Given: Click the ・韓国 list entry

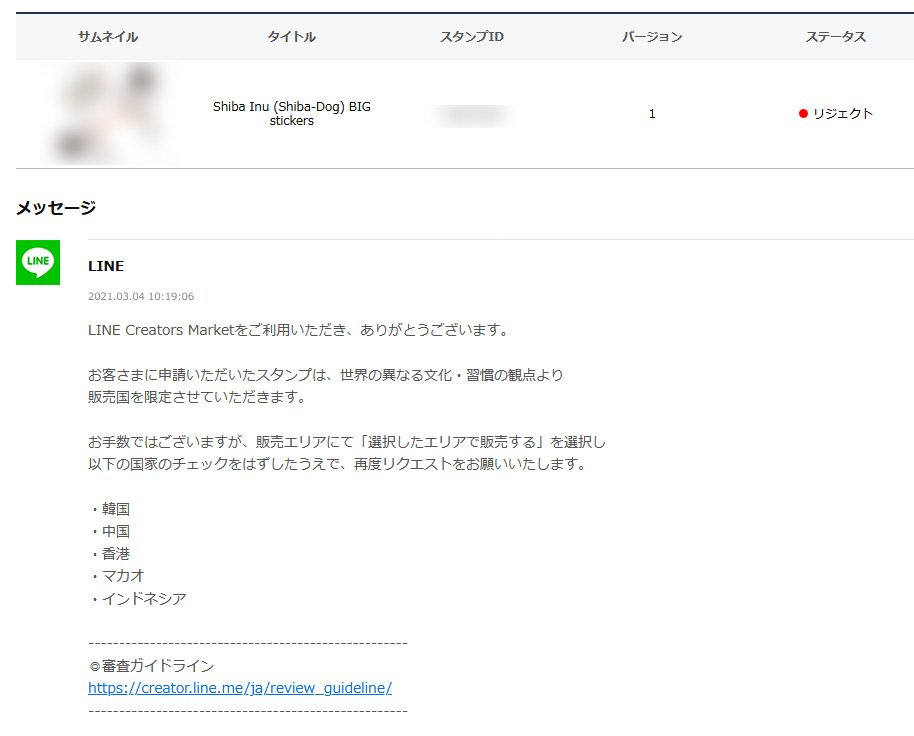Looking at the screenshot, I should pyautogui.click(x=110, y=509).
